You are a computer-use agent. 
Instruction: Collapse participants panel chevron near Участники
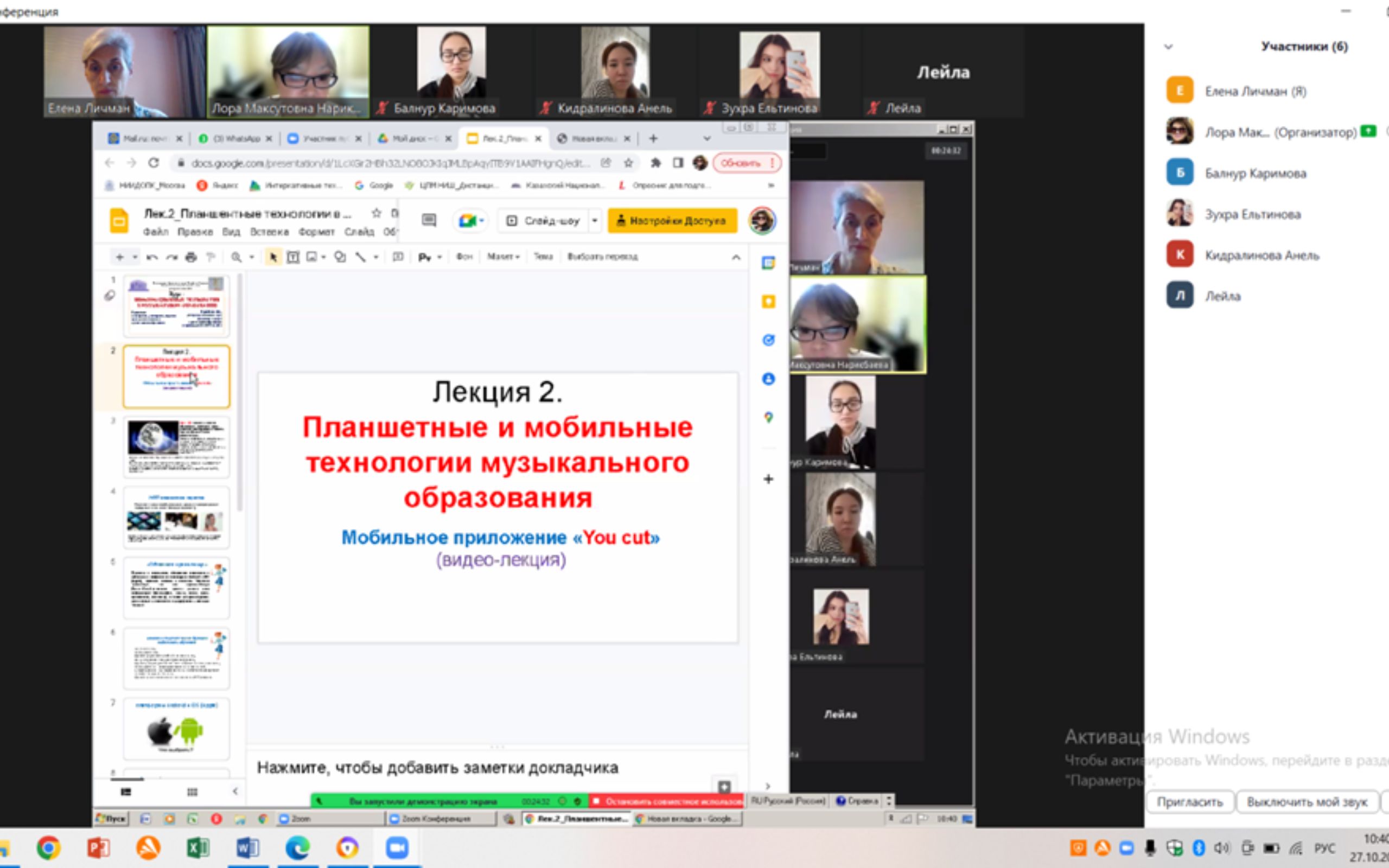click(x=1168, y=47)
